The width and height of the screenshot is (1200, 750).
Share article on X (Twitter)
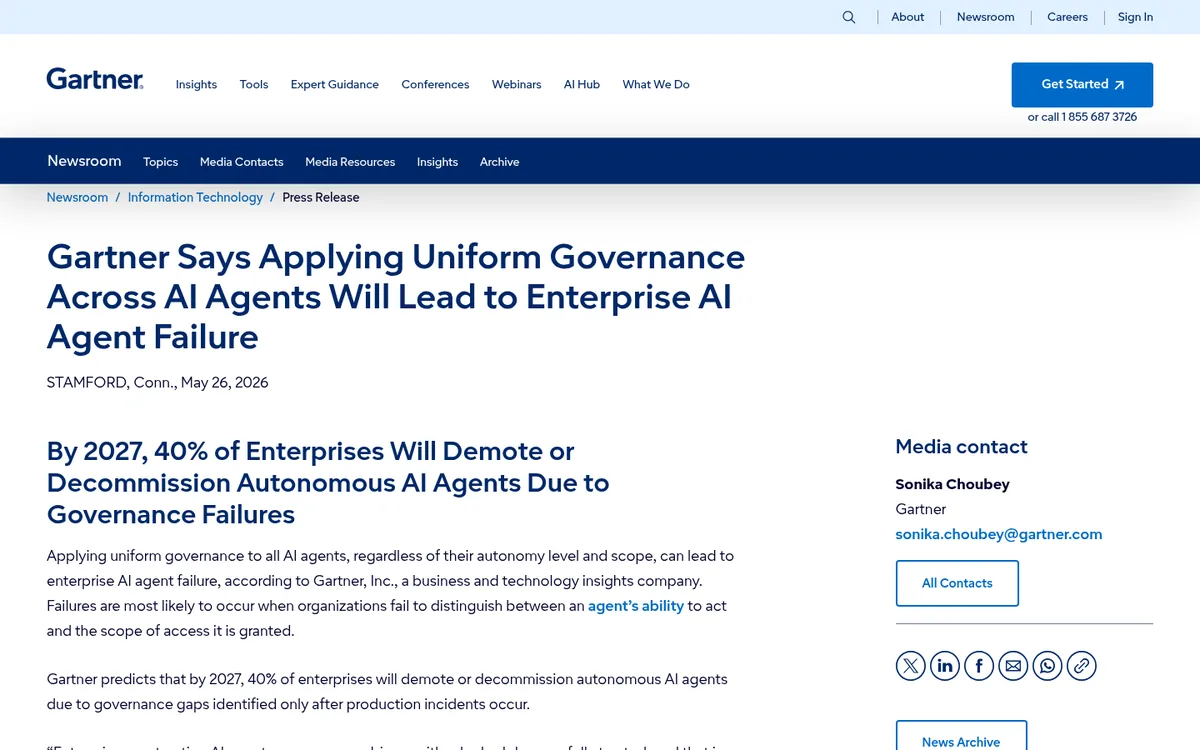pyautogui.click(x=911, y=665)
